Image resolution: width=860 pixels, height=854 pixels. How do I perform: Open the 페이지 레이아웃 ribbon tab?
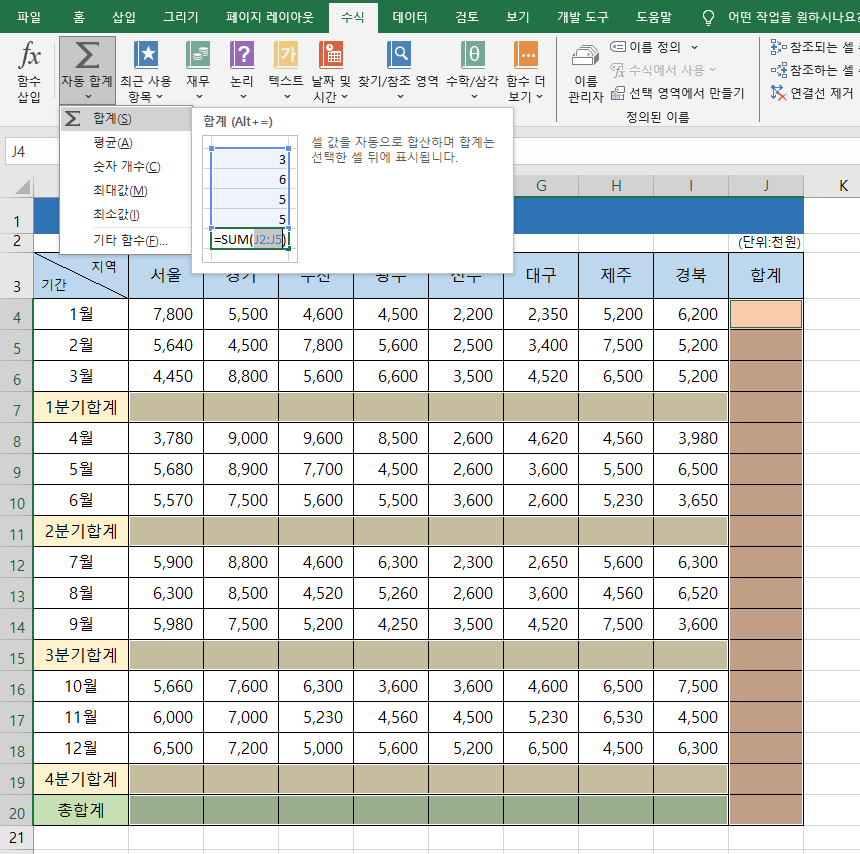point(269,17)
